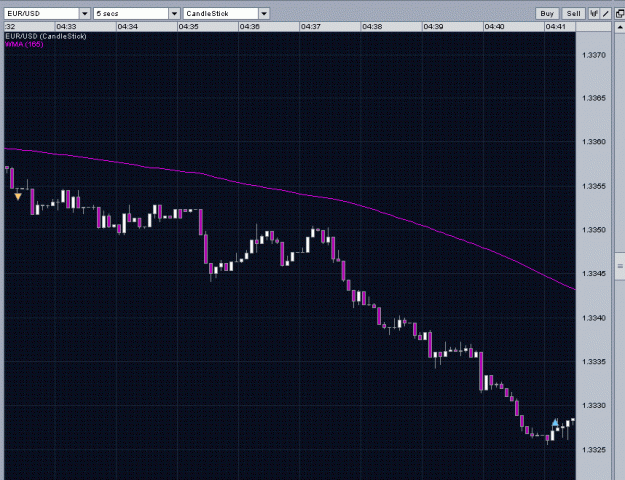Image resolution: width=625 pixels, height=480 pixels.
Task: Click the 04:35 time axis label
Action: coord(189,27)
